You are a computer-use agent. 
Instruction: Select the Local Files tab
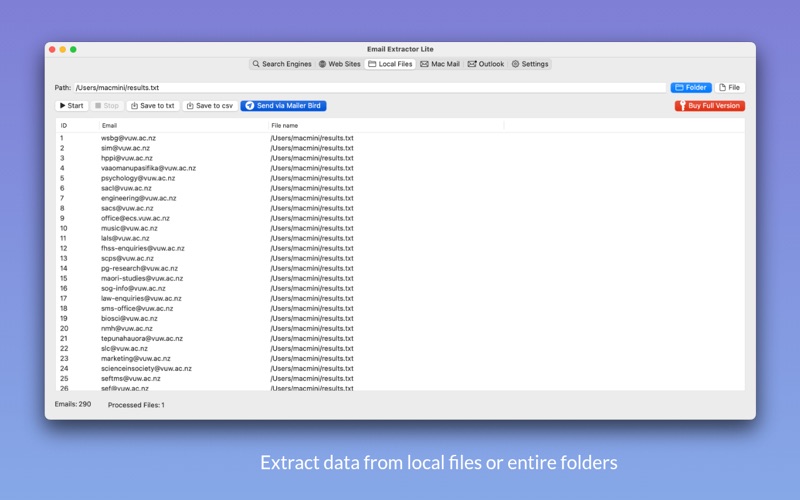(x=390, y=64)
